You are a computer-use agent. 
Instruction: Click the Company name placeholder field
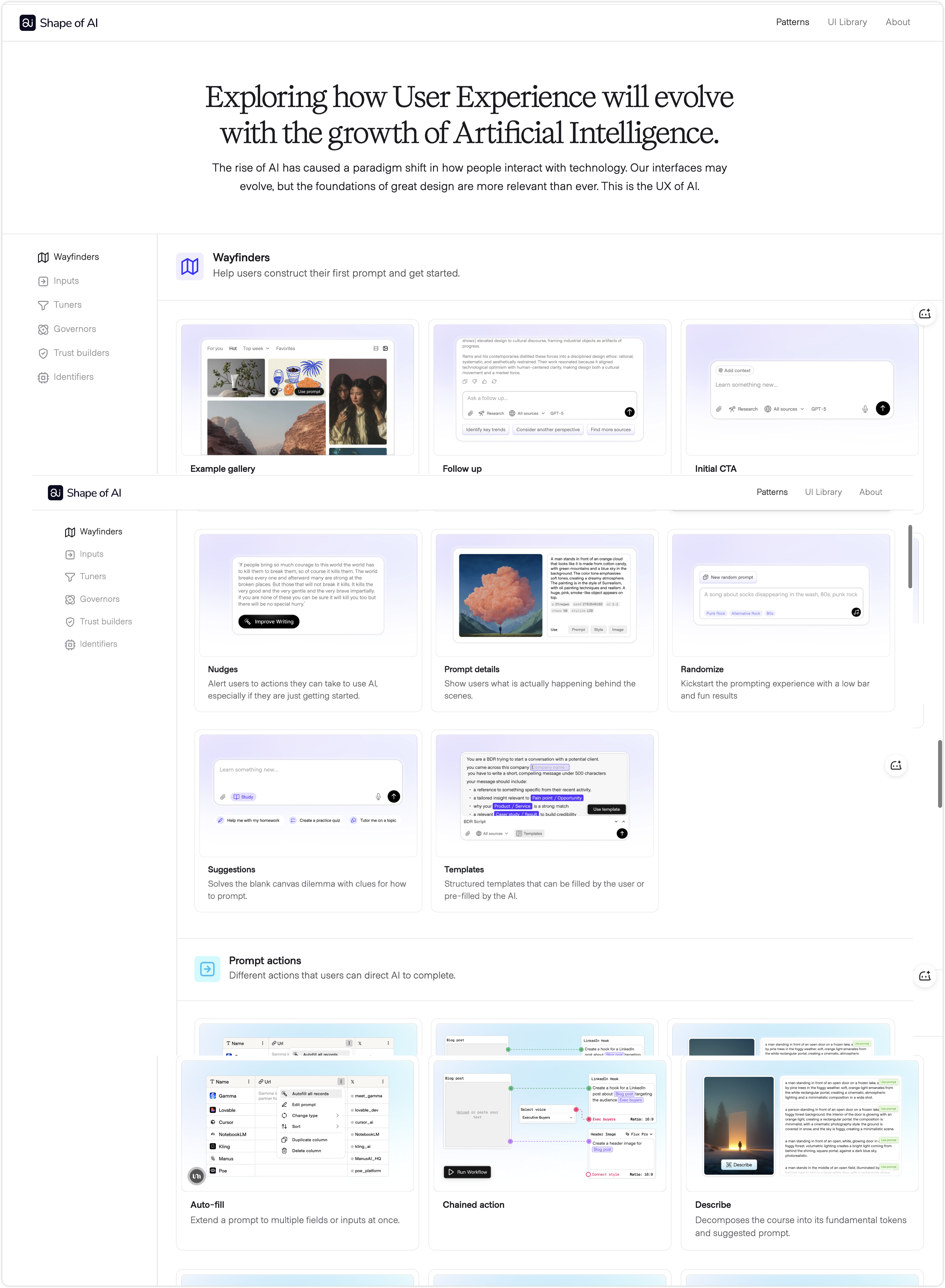pos(550,767)
